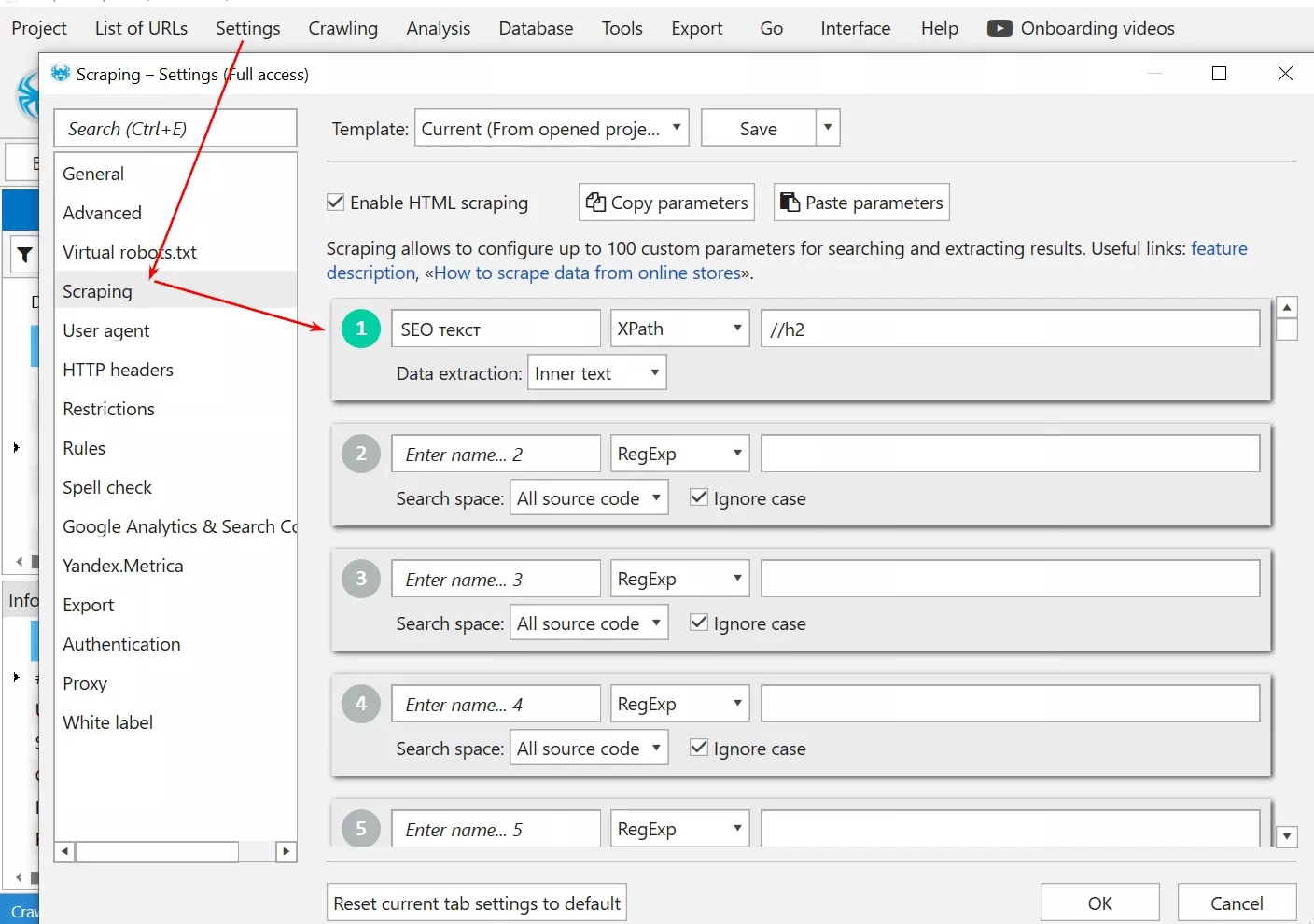Click scroll-down arrow of parameters list
The image size is (1314, 924).
pos(1287,836)
